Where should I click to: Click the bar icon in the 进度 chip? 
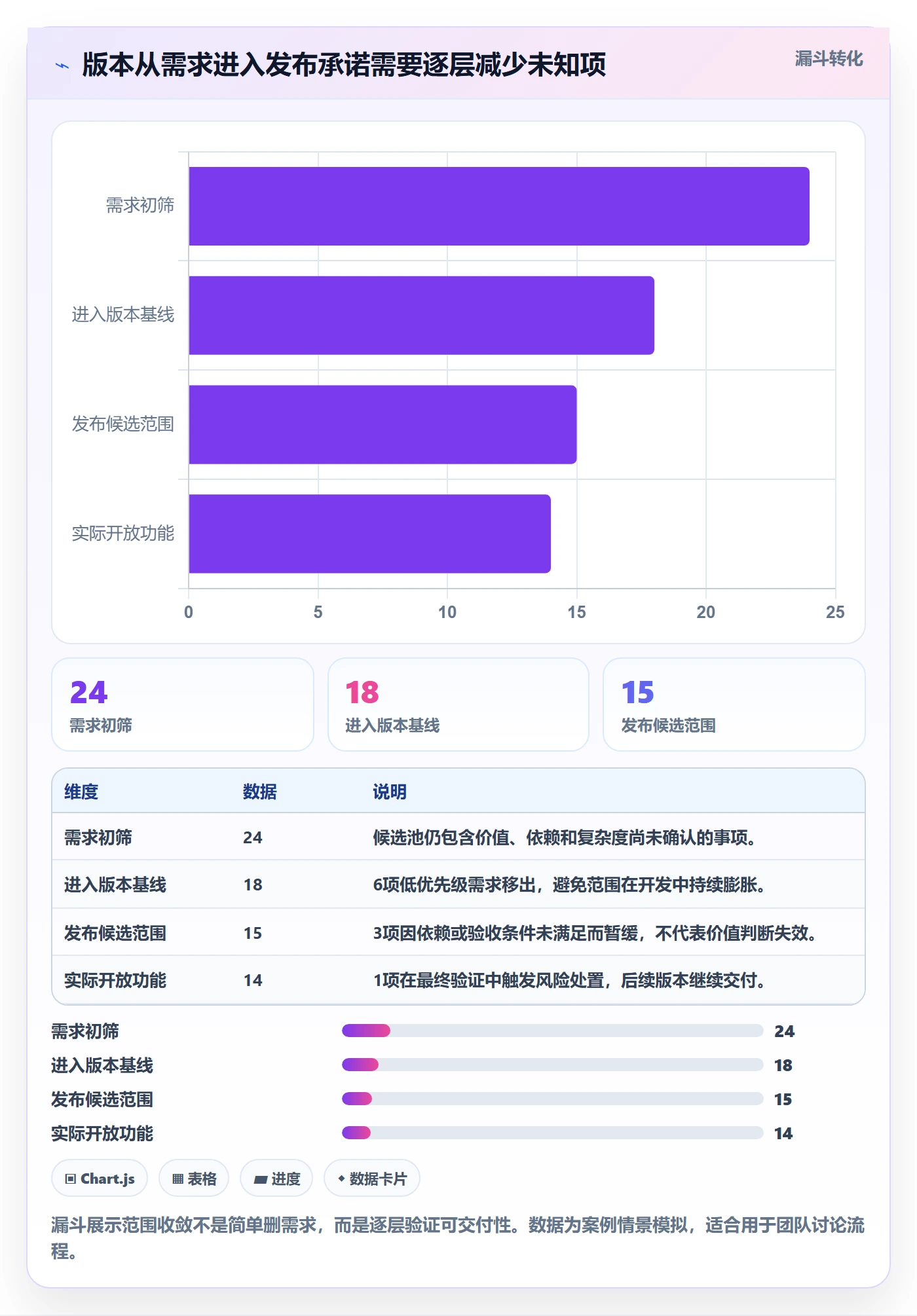coord(261,1180)
